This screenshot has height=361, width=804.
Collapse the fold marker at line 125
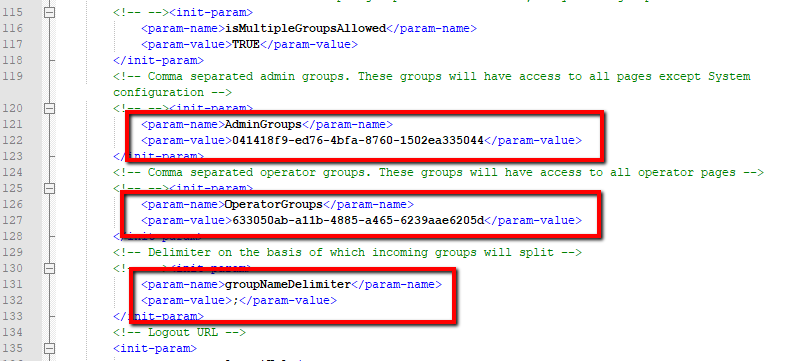(x=49, y=189)
